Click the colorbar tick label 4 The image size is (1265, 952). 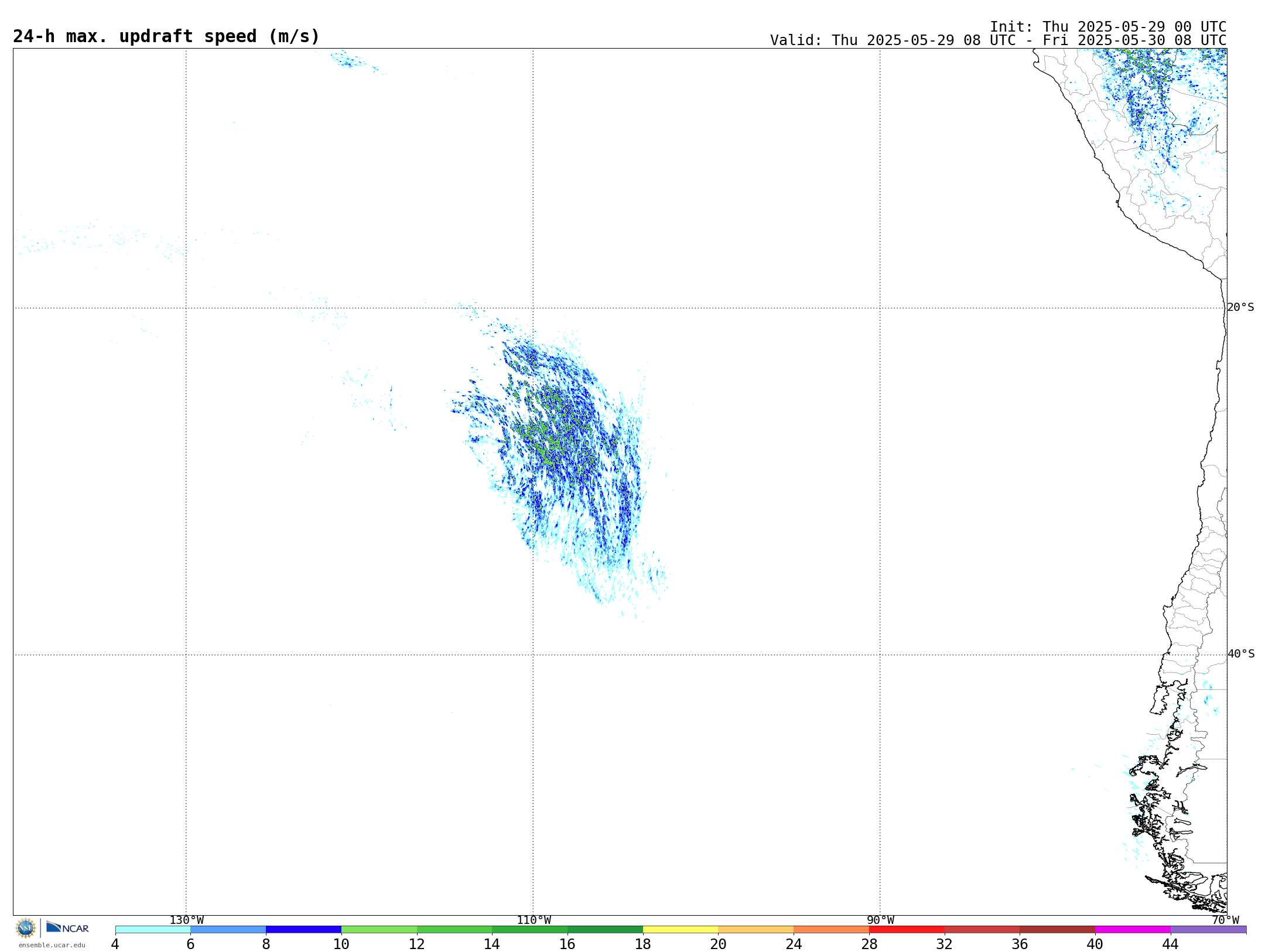(115, 944)
